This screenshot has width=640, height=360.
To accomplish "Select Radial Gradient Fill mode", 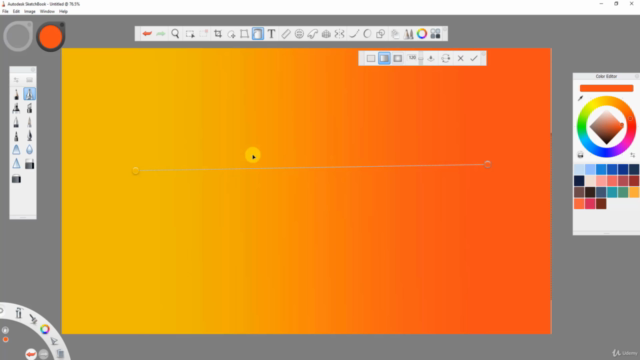I will [x=398, y=58].
